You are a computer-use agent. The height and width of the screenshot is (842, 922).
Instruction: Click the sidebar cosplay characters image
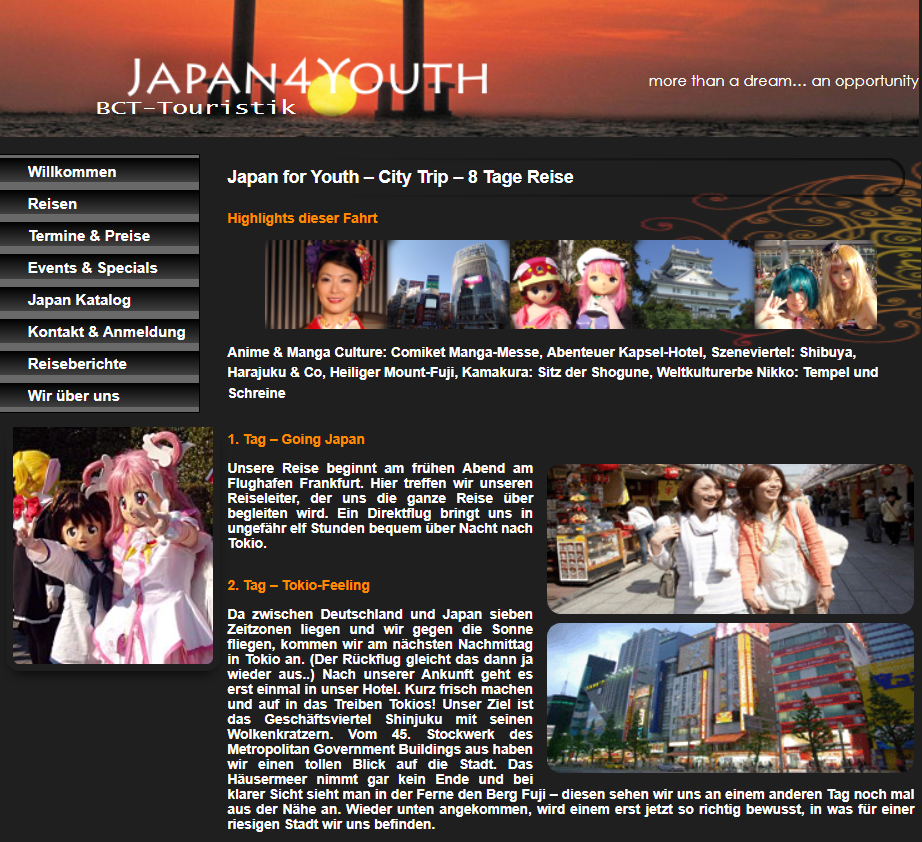pyautogui.click(x=113, y=546)
